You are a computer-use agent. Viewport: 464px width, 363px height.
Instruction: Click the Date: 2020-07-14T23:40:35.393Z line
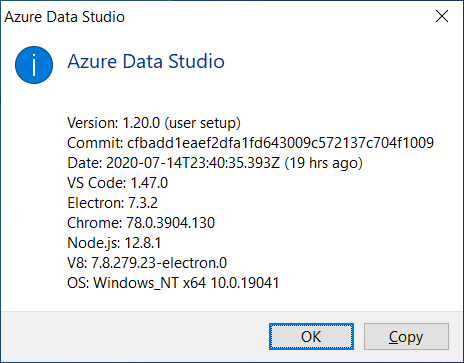(x=215, y=163)
